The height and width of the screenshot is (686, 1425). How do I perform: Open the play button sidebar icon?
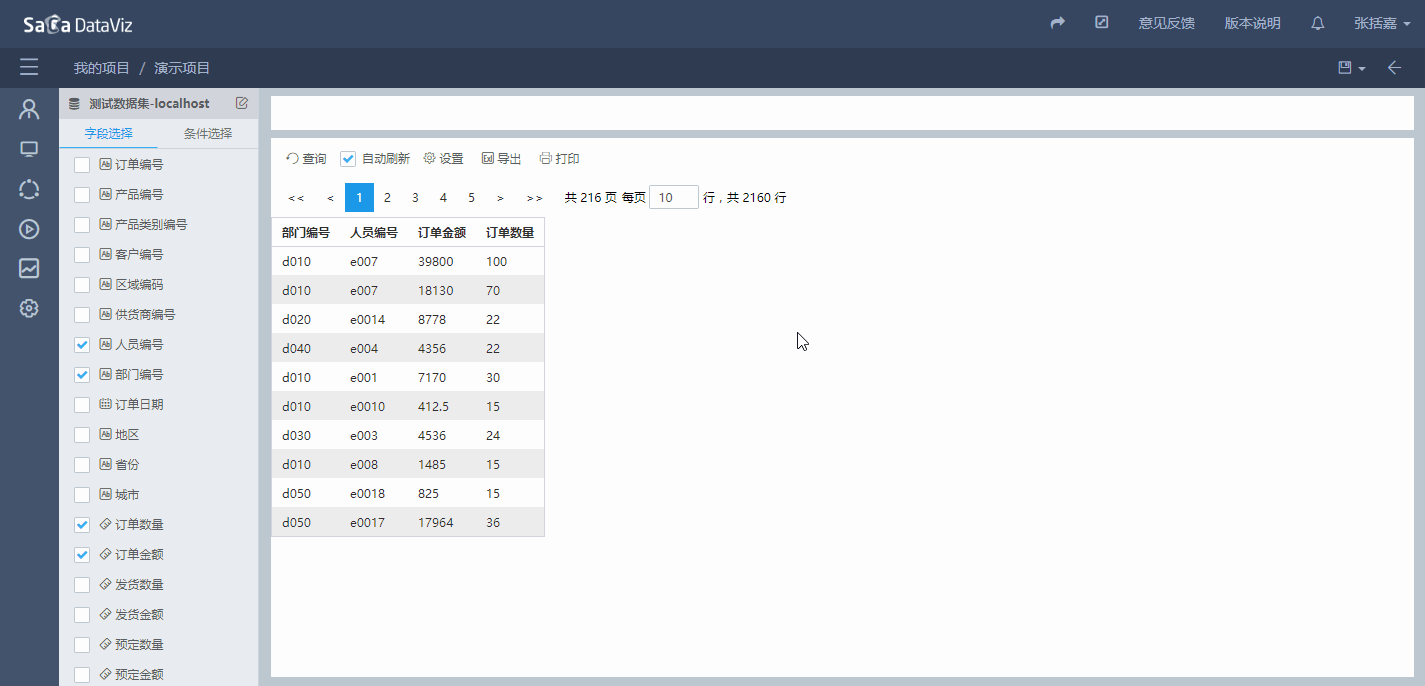click(x=29, y=228)
